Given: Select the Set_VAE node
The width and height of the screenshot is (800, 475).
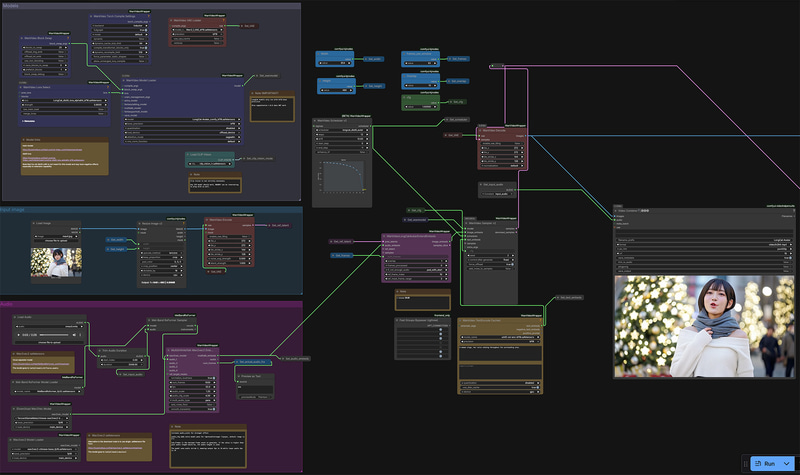Looking at the screenshot, I should tap(247, 26).
